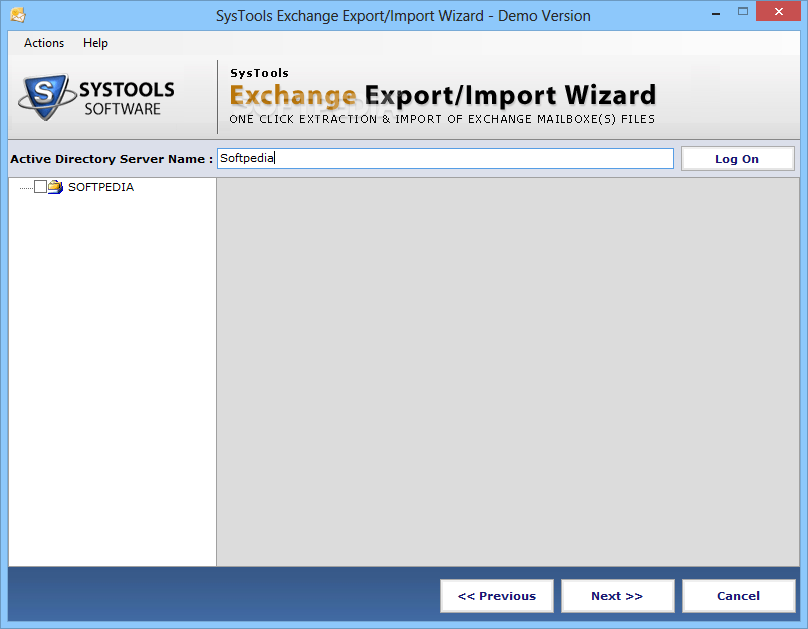Screen dimensions: 808x629
Task: Close the Exchange Export/Import Wizard window
Action: pyautogui.click(x=779, y=11)
